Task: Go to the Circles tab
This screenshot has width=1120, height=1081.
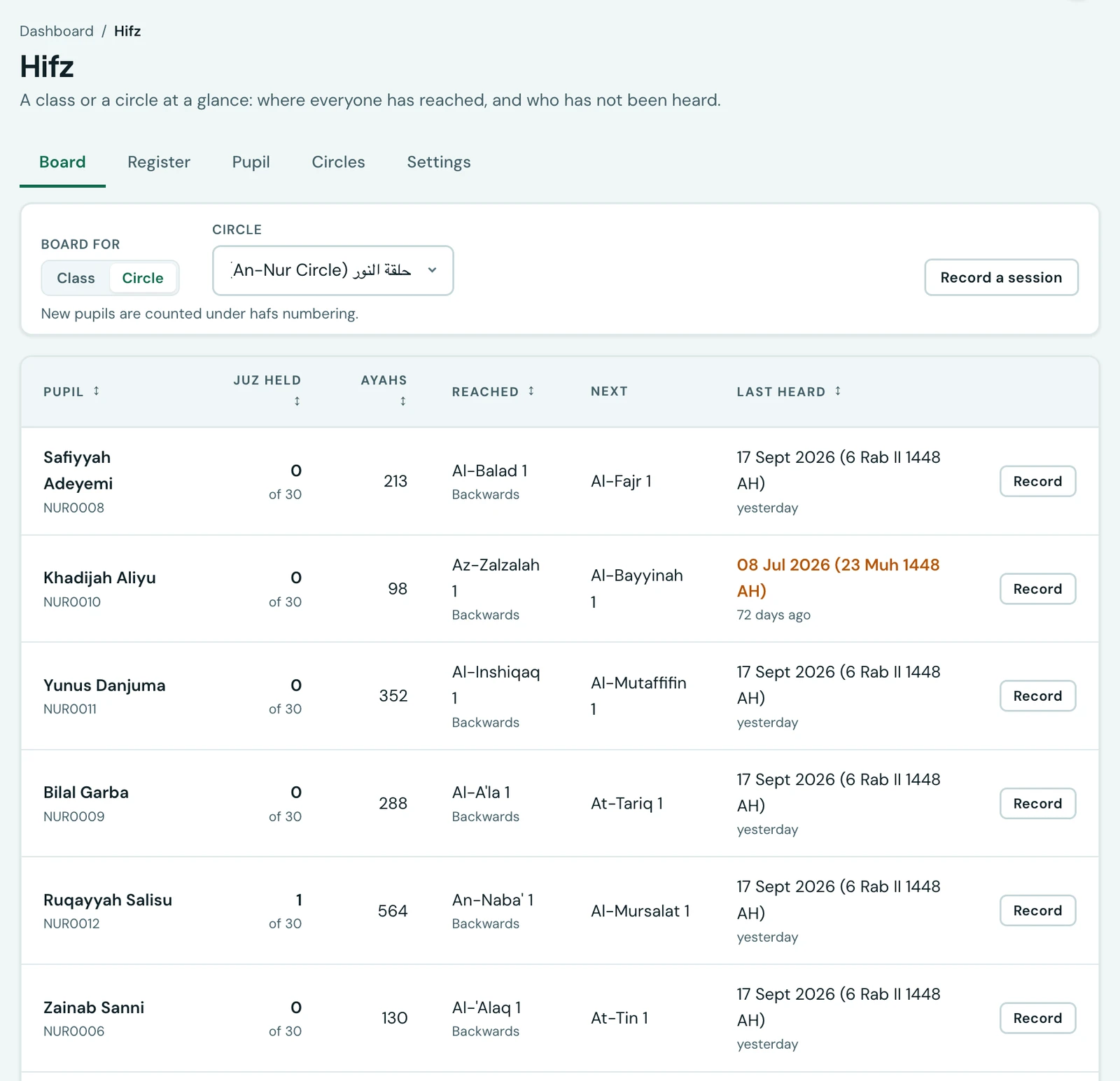Action: click(x=338, y=162)
